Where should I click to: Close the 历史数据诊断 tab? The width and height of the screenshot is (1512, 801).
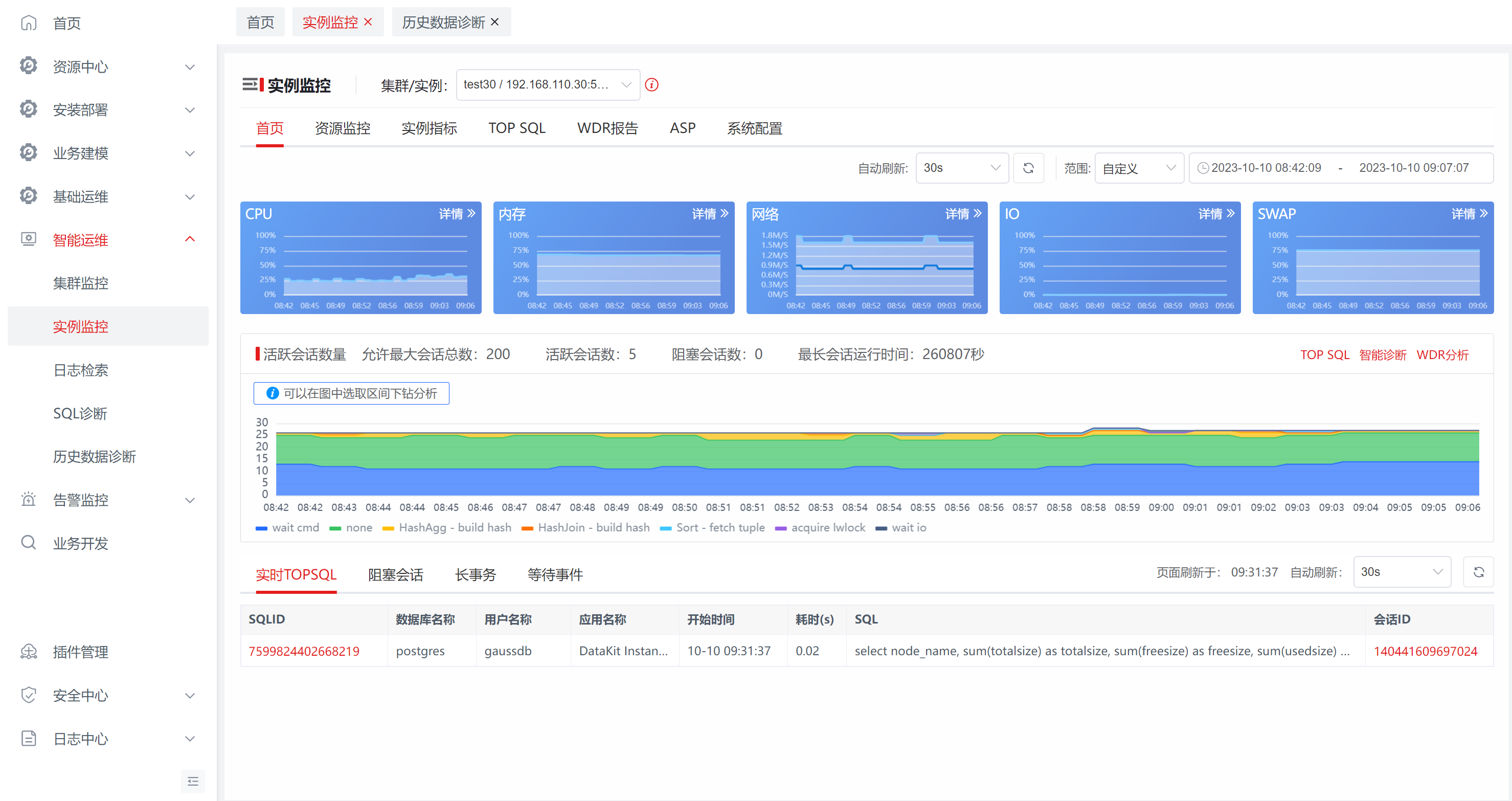(x=495, y=23)
